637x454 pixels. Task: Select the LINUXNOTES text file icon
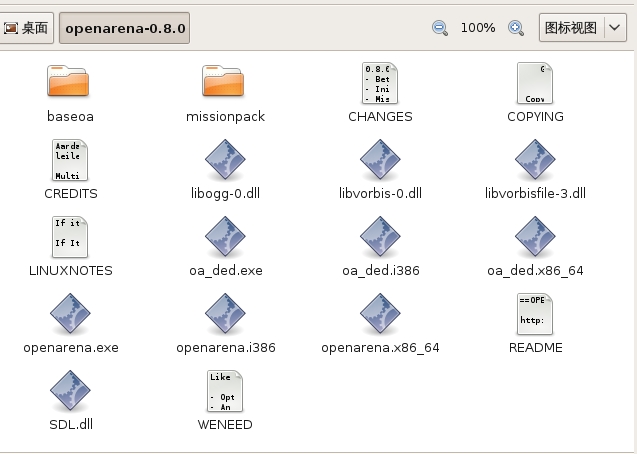coord(70,237)
